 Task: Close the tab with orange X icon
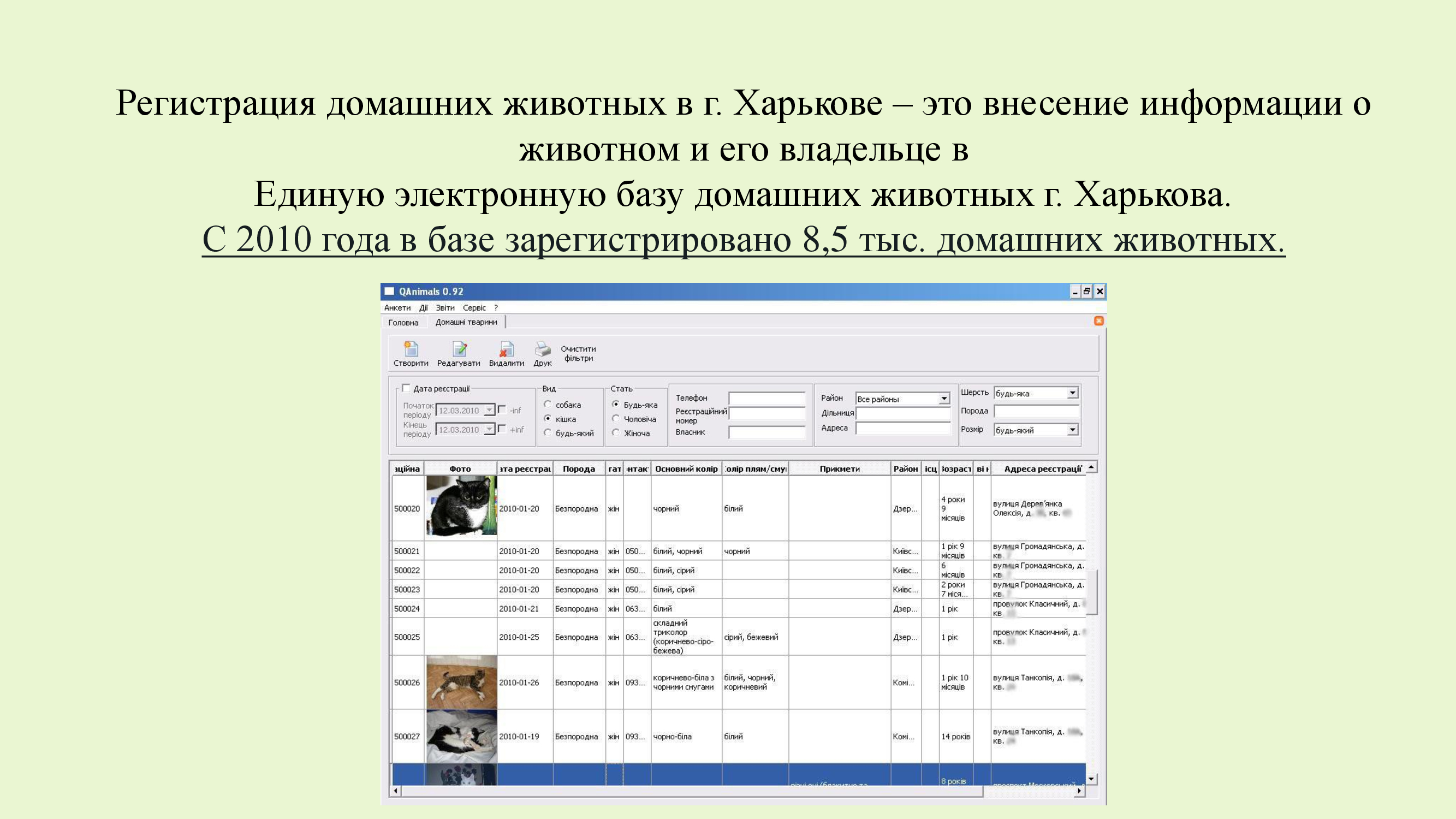pos(1098,321)
